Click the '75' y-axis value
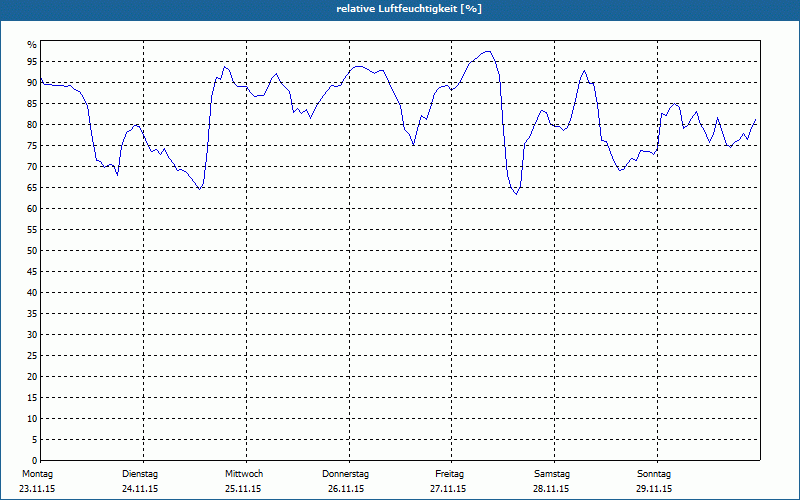Viewport: 800px width, 500px height. pos(32,145)
